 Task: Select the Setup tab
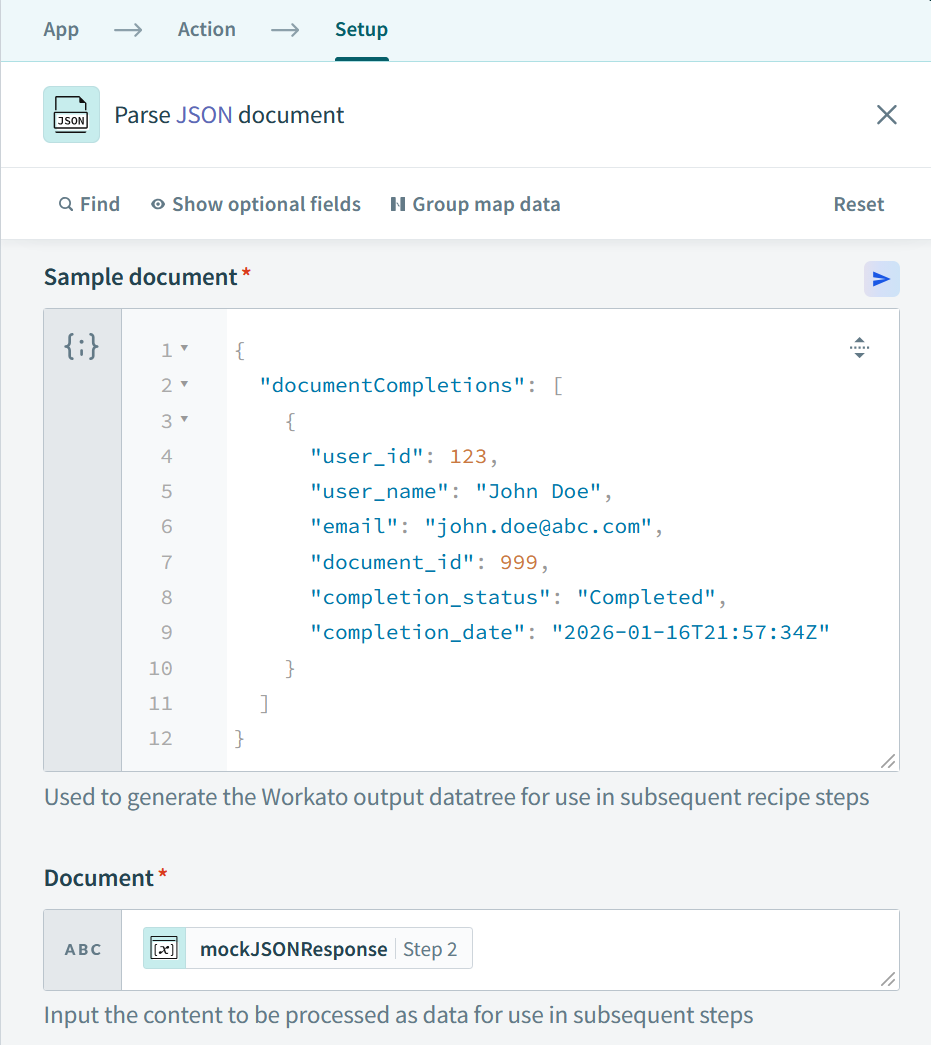tap(361, 29)
